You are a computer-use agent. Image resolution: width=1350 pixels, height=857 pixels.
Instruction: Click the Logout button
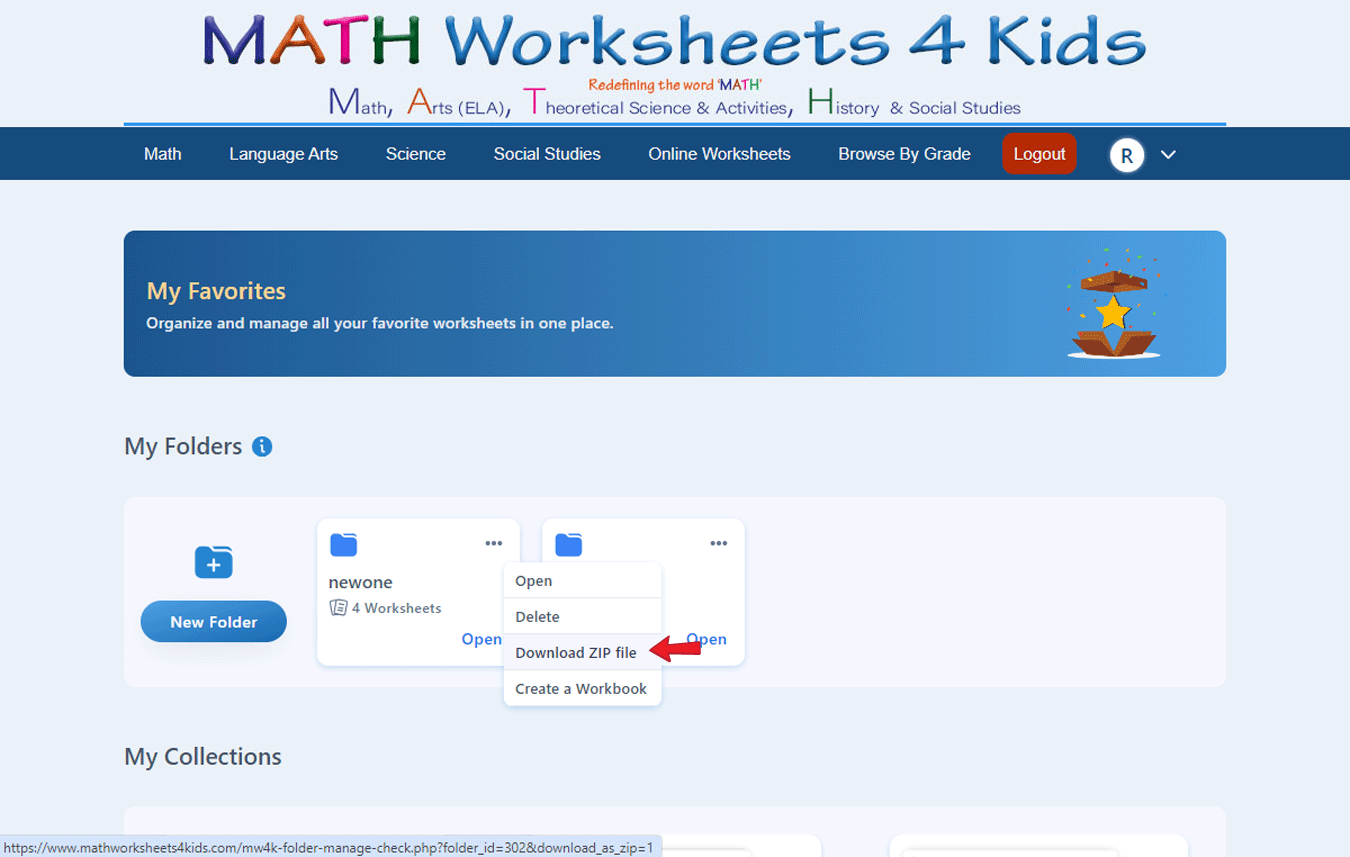click(1040, 154)
